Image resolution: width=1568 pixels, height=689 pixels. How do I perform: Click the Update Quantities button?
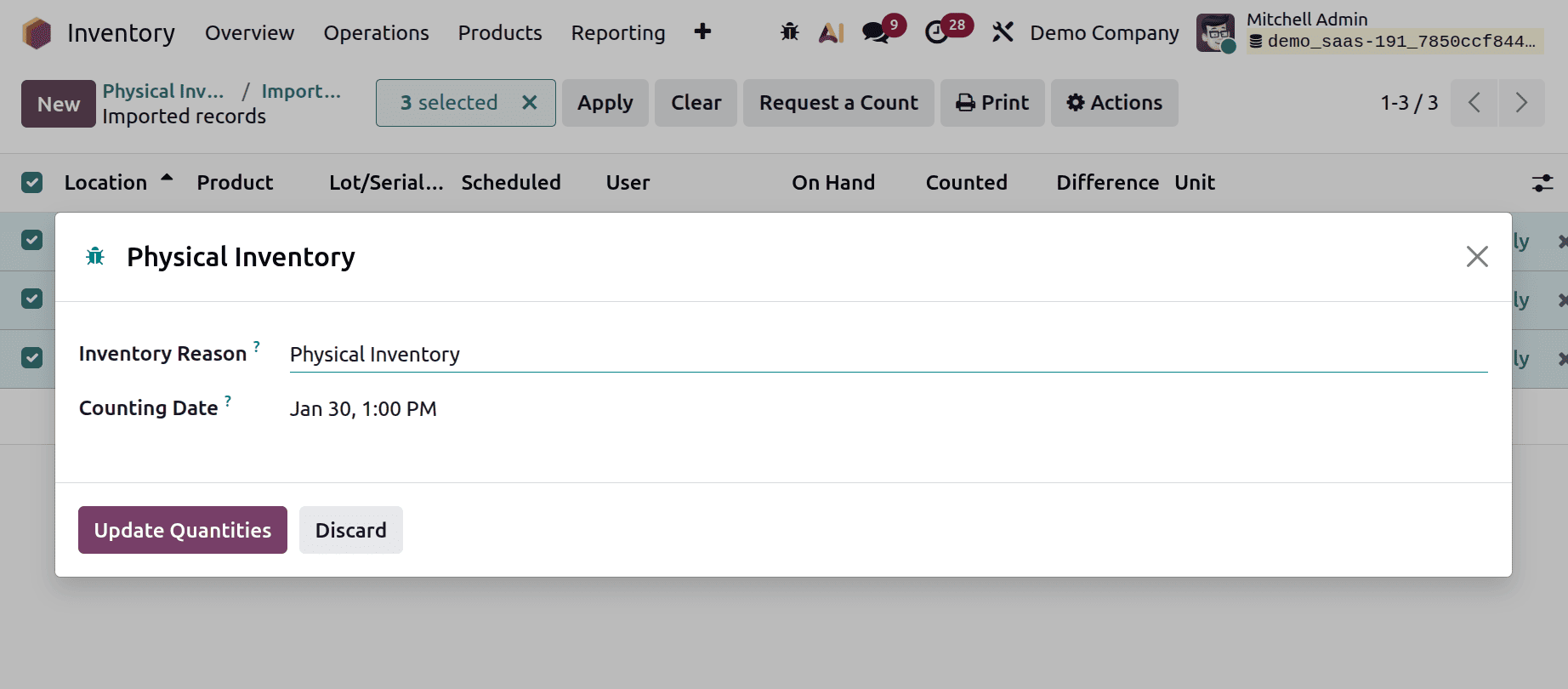point(182,529)
